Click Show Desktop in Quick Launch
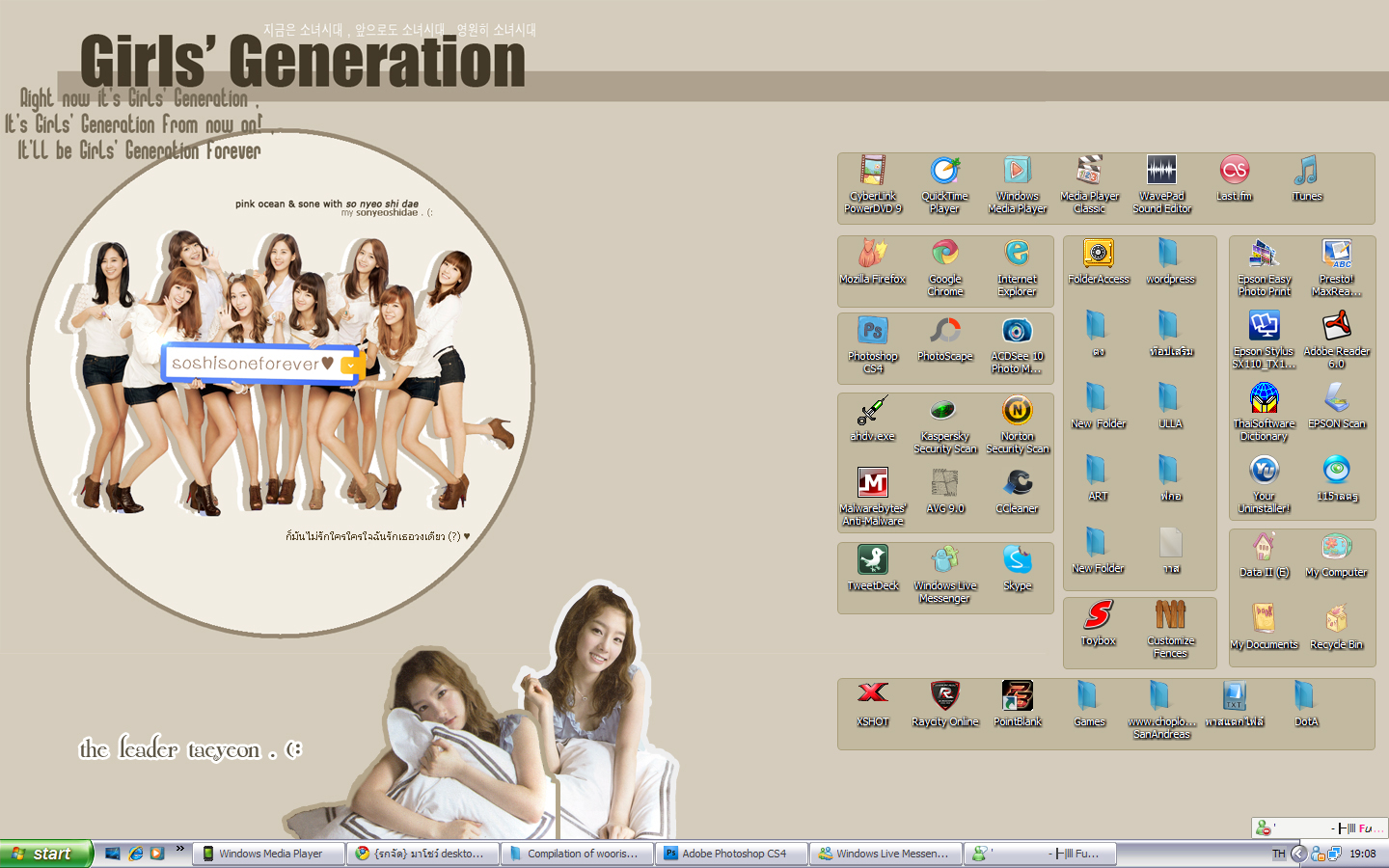1389x868 pixels. 113,854
